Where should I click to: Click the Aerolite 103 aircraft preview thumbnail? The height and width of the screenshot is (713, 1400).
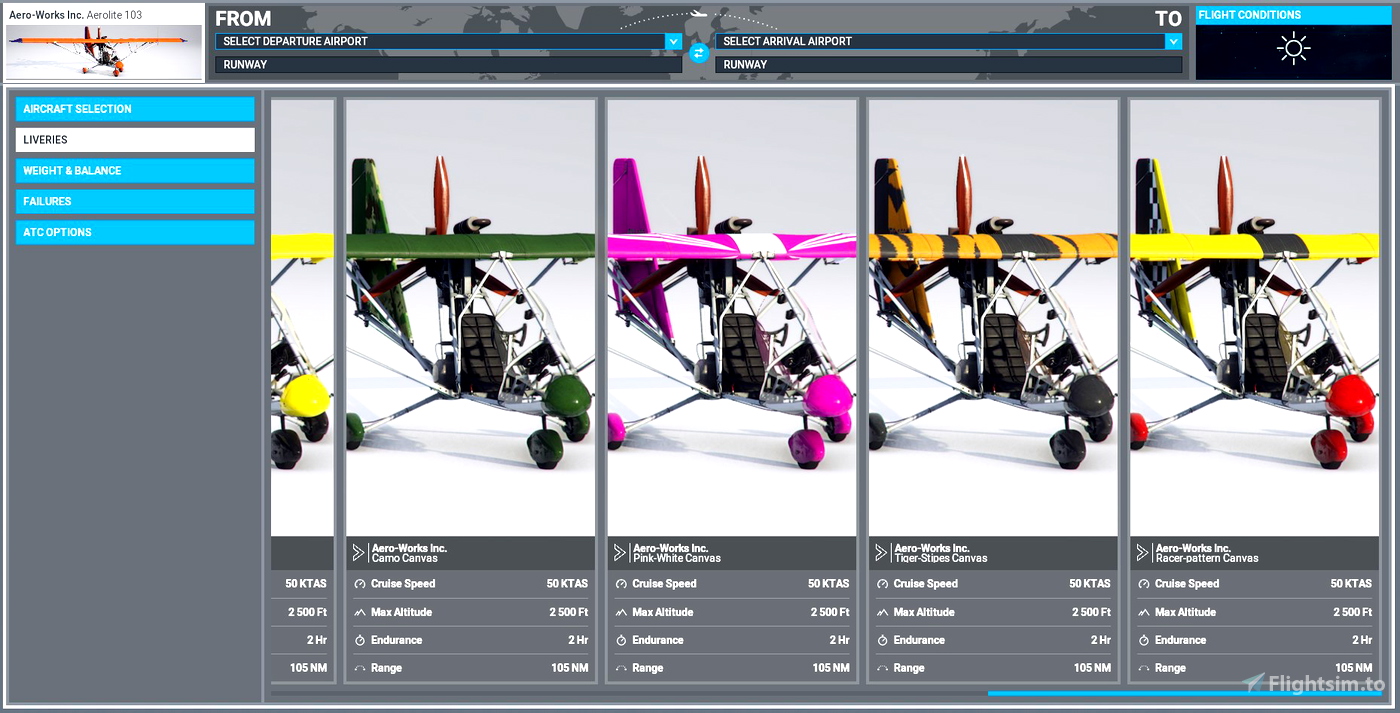tap(104, 52)
